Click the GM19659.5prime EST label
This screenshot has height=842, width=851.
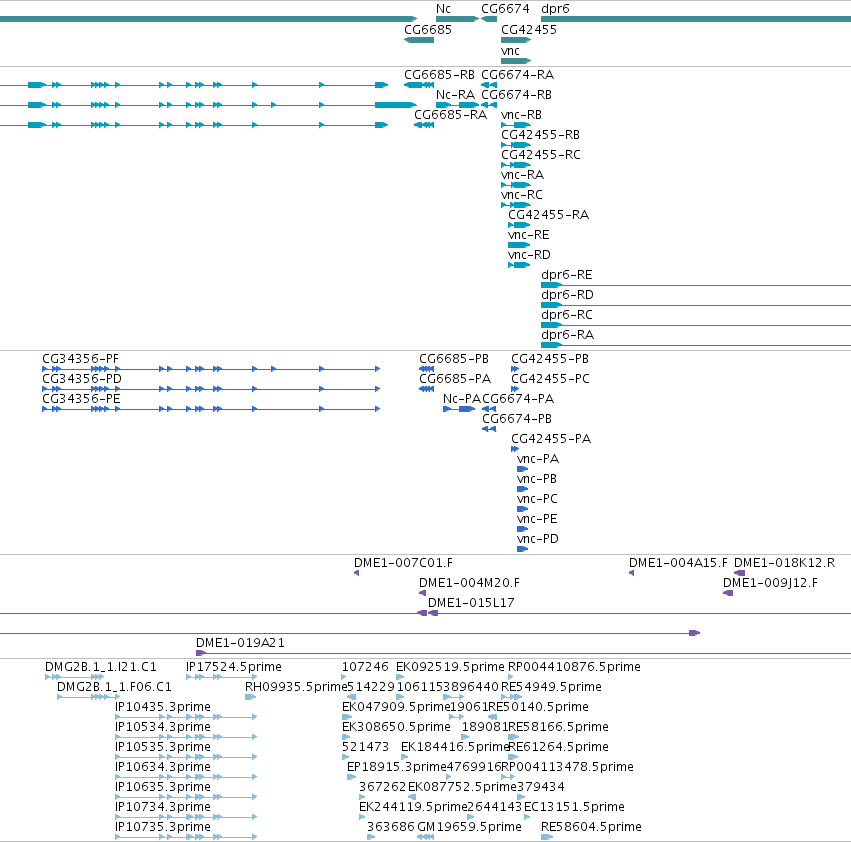point(469,827)
